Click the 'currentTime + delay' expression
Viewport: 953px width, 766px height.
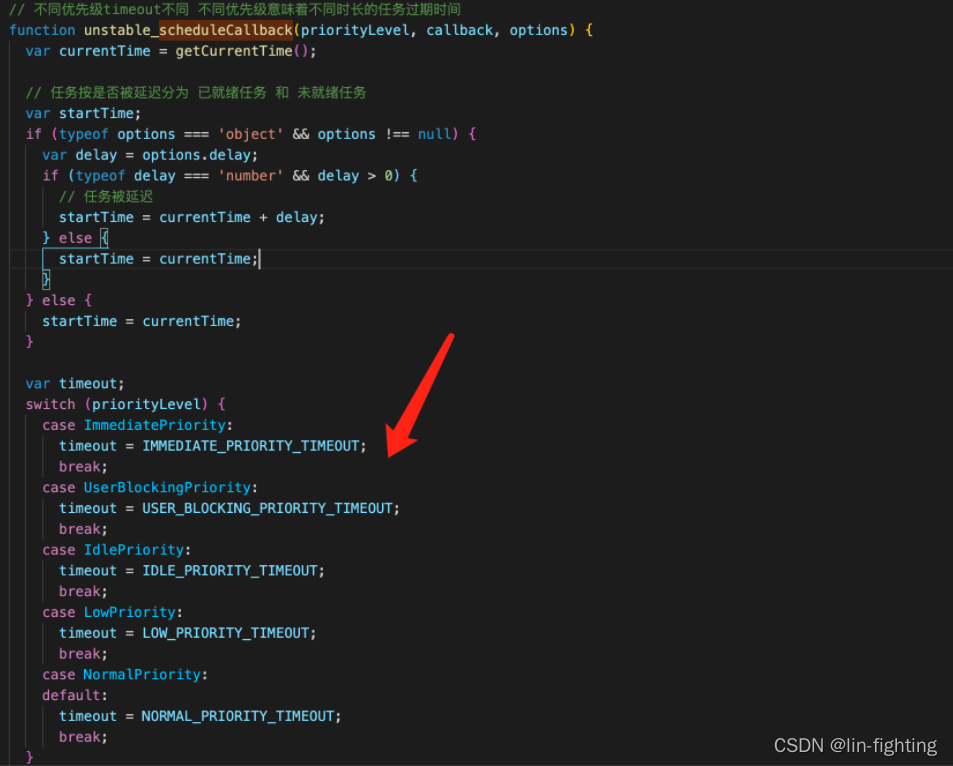(238, 217)
